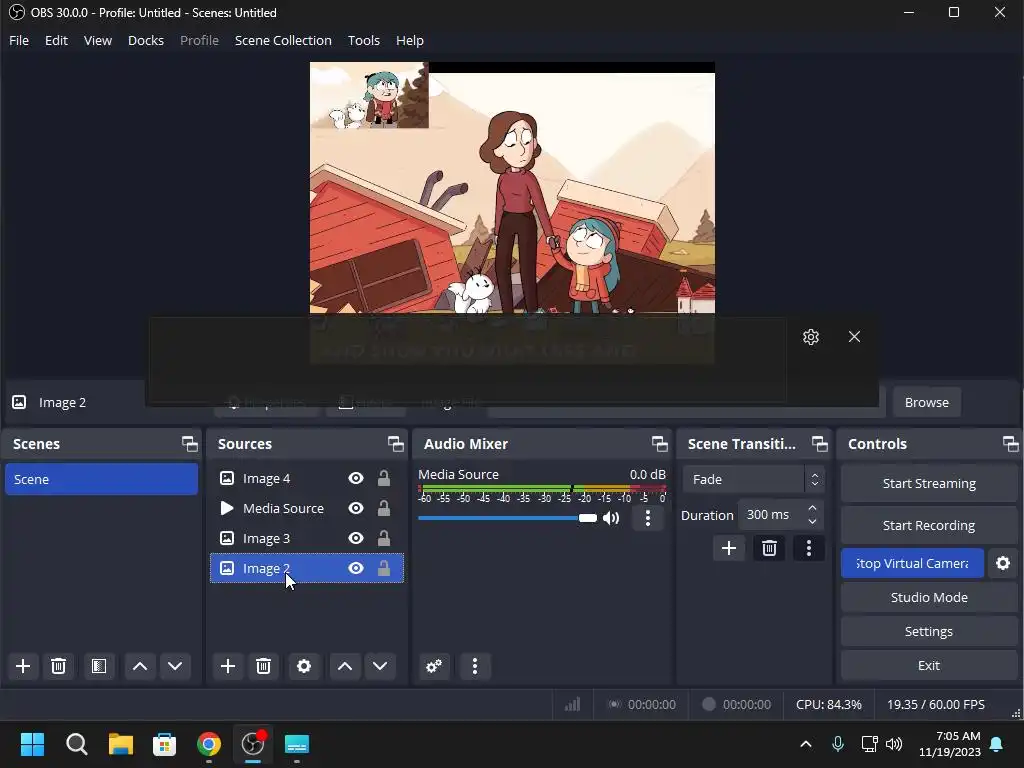This screenshot has width=1024, height=768.
Task: Remove scene transition trash button
Action: tap(769, 548)
